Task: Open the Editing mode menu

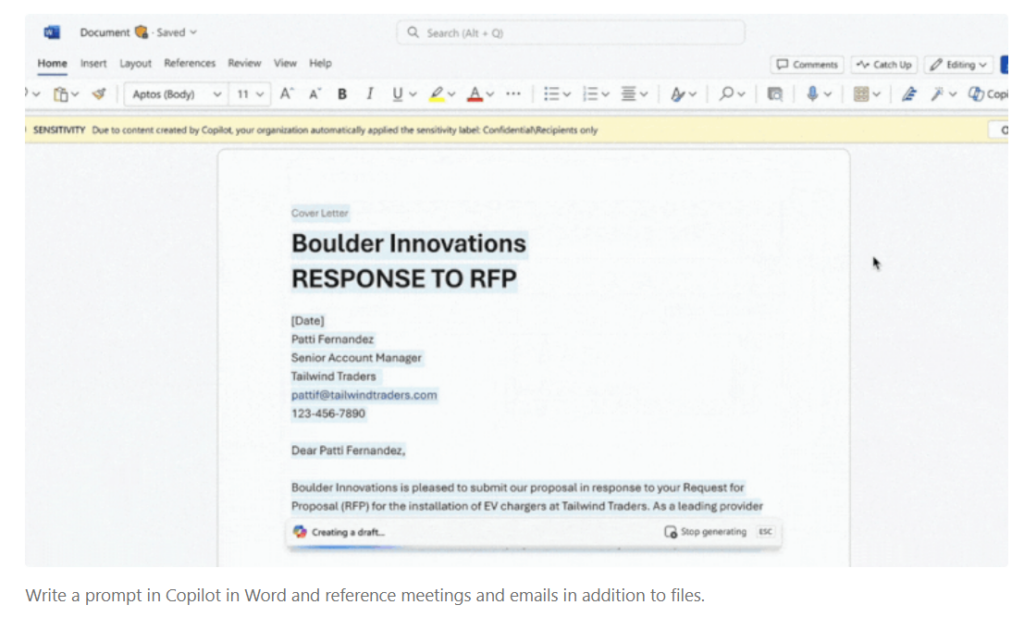Action: [x=959, y=64]
